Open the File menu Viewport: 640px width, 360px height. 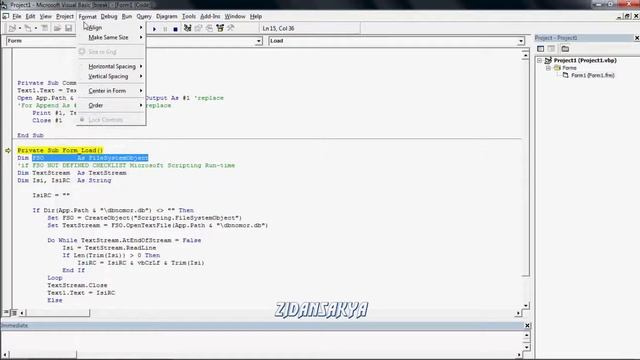[x=17, y=16]
